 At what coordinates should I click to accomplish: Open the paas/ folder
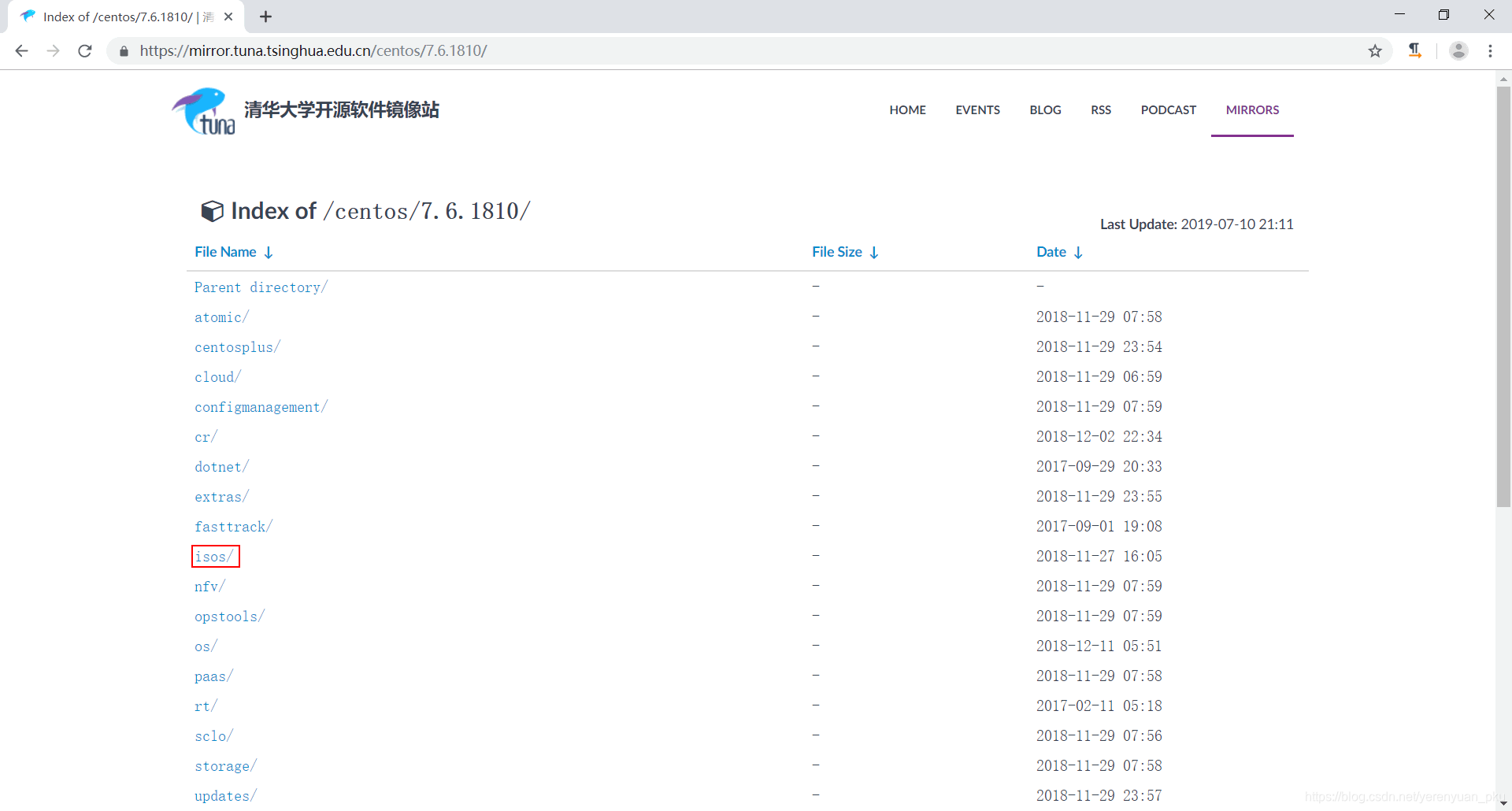[x=213, y=676]
